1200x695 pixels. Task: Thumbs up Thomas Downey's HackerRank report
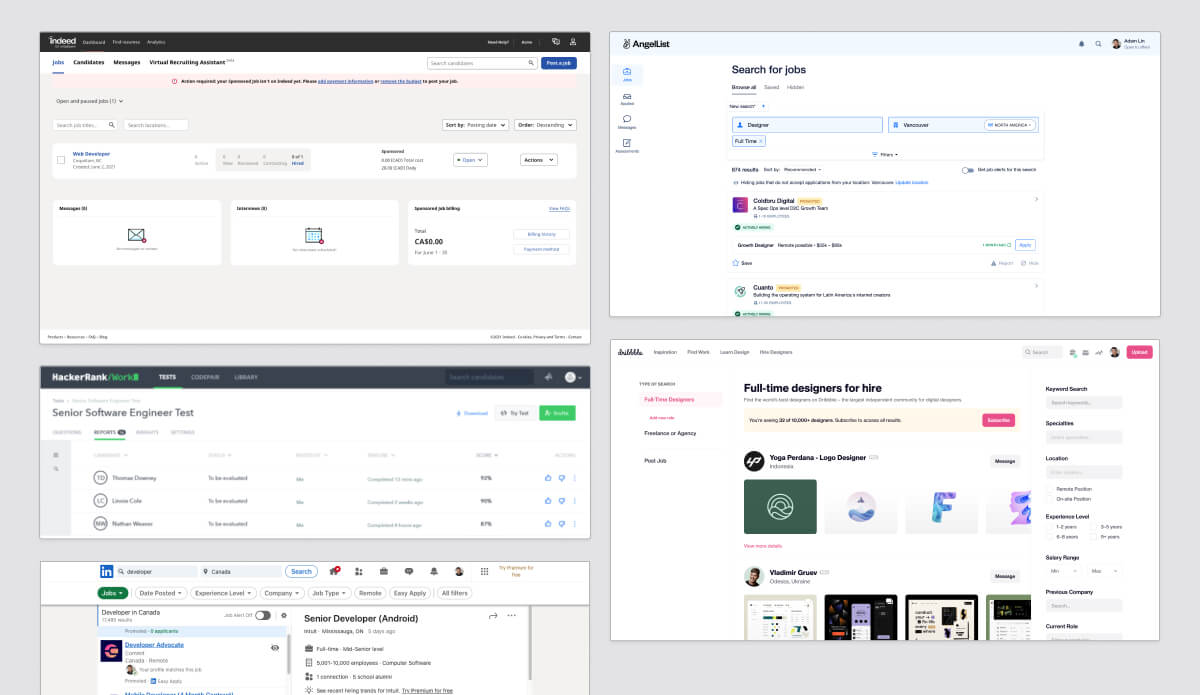point(548,478)
